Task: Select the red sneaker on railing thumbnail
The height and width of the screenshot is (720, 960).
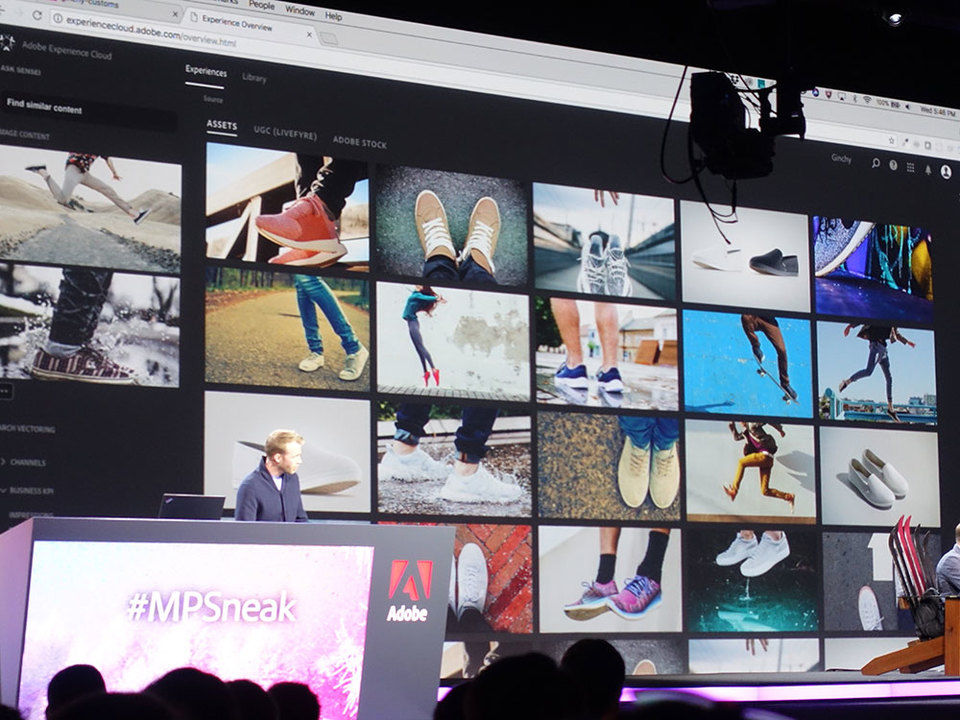Action: click(287, 205)
